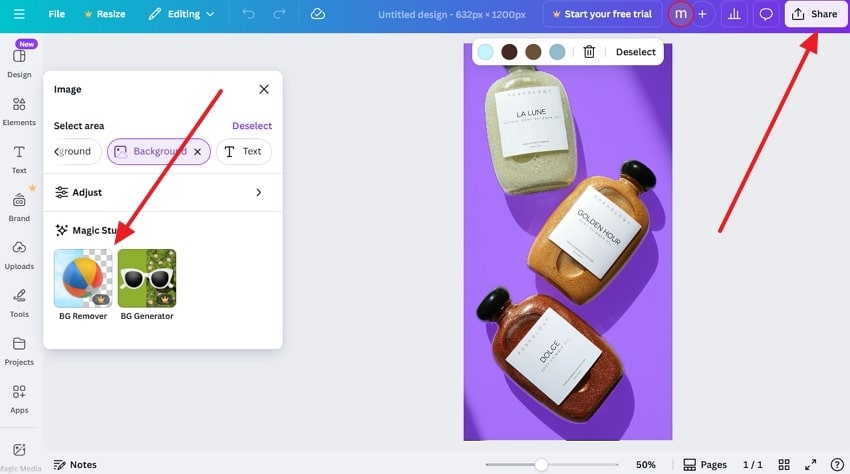Open the File menu
Image resolution: width=850 pixels, height=474 pixels.
click(x=56, y=14)
